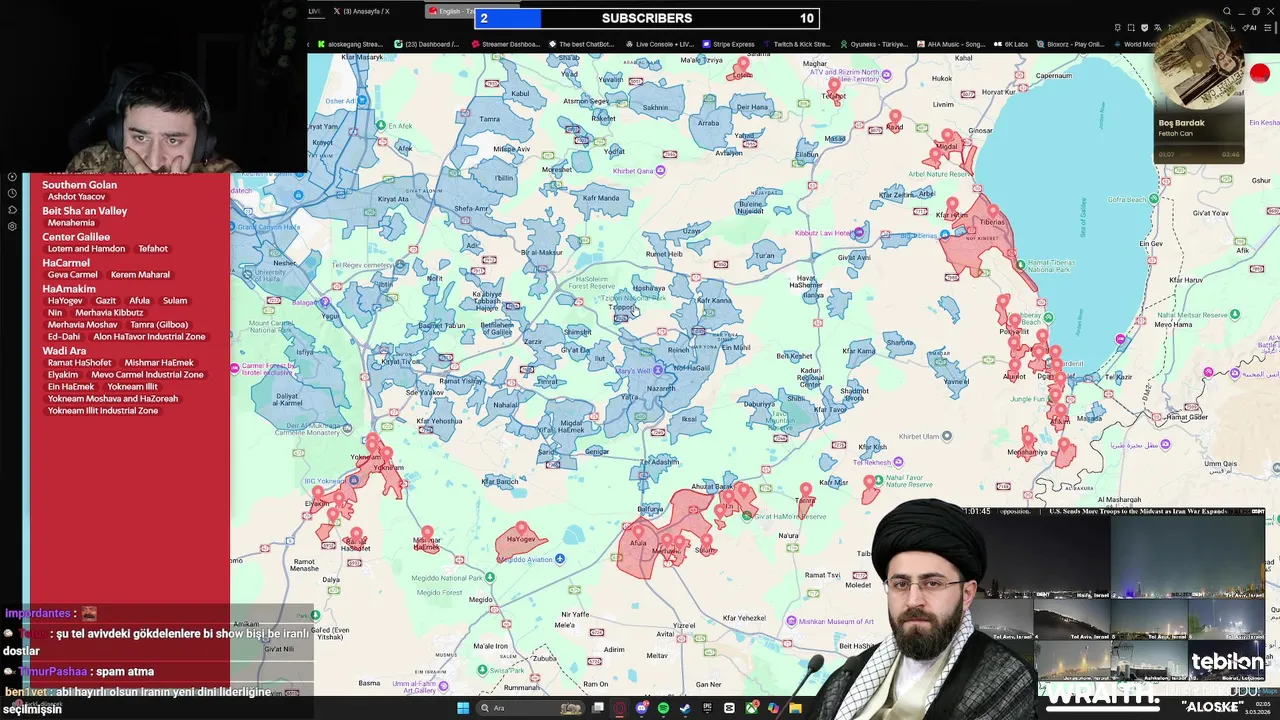Screen dimensions: 1280x720
Task: Click 'Wadi Ara' region heading
Action: [64, 351]
